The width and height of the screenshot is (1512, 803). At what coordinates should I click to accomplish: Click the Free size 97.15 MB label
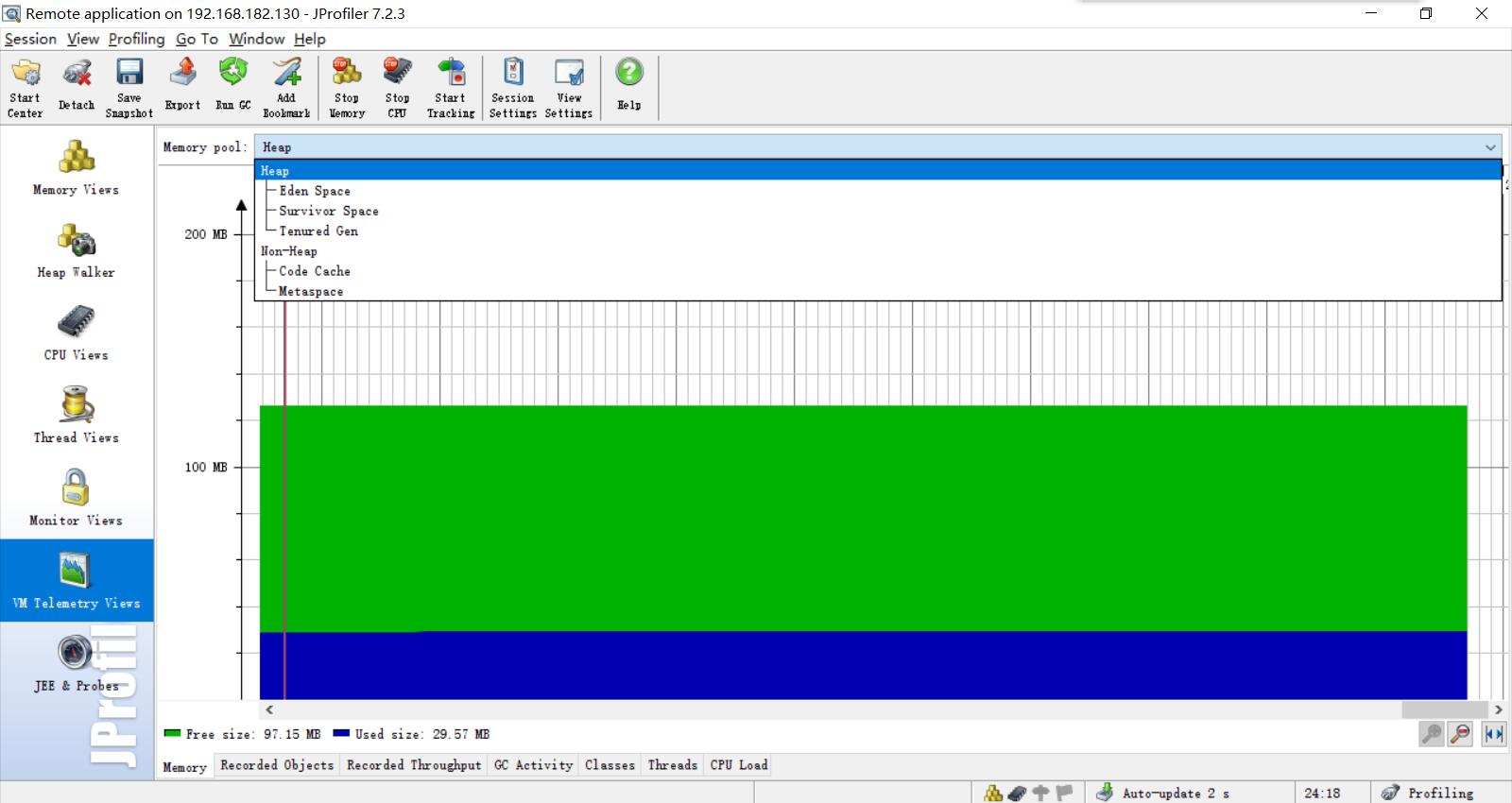[x=253, y=734]
